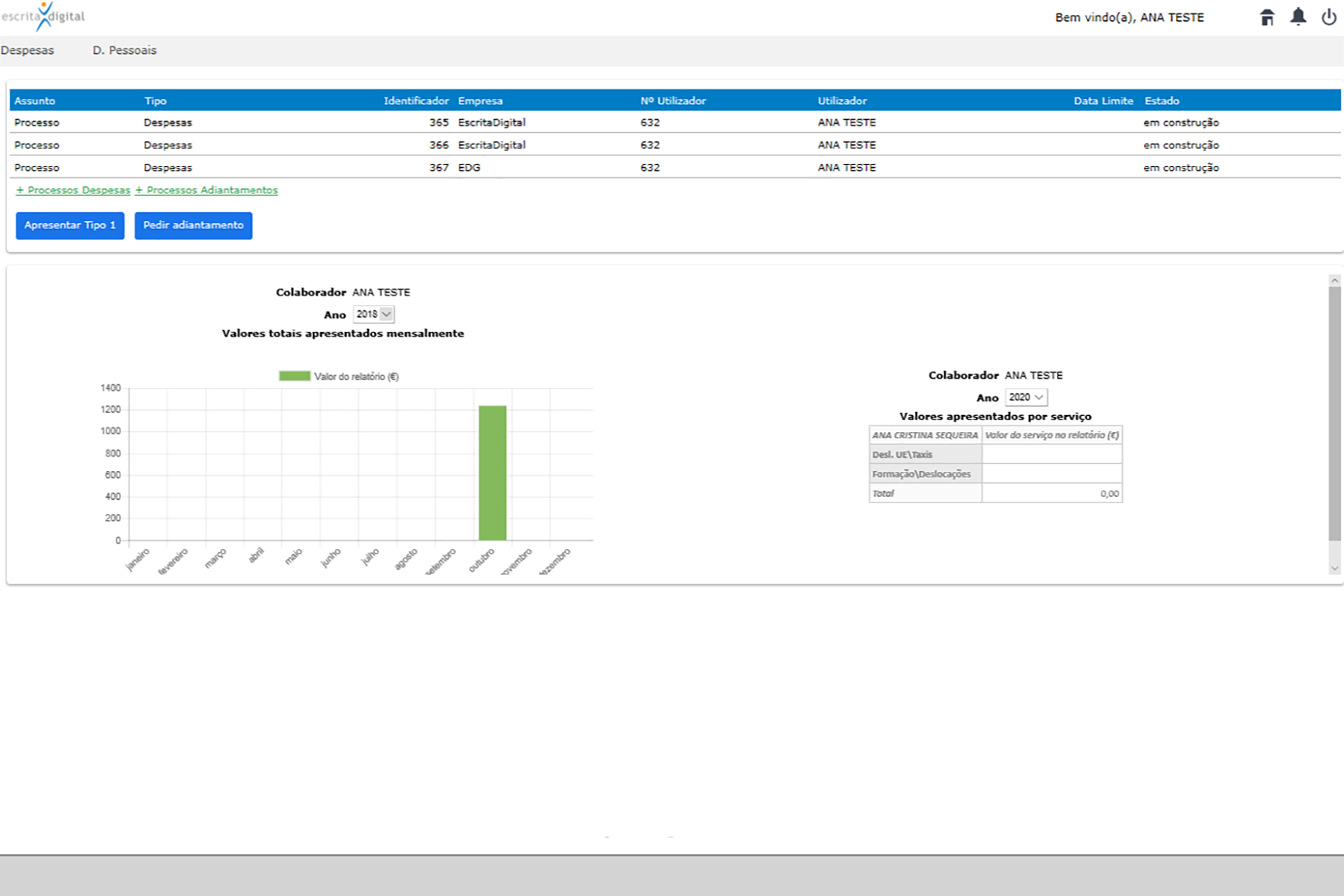
Task: Click the power logout icon
Action: click(1329, 17)
